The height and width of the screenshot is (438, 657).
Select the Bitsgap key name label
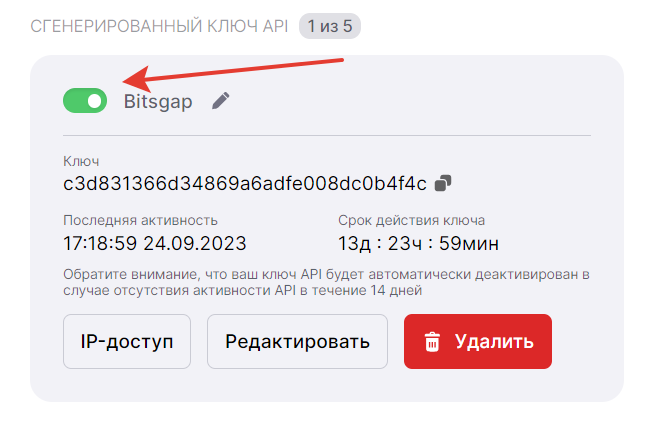coord(158,101)
